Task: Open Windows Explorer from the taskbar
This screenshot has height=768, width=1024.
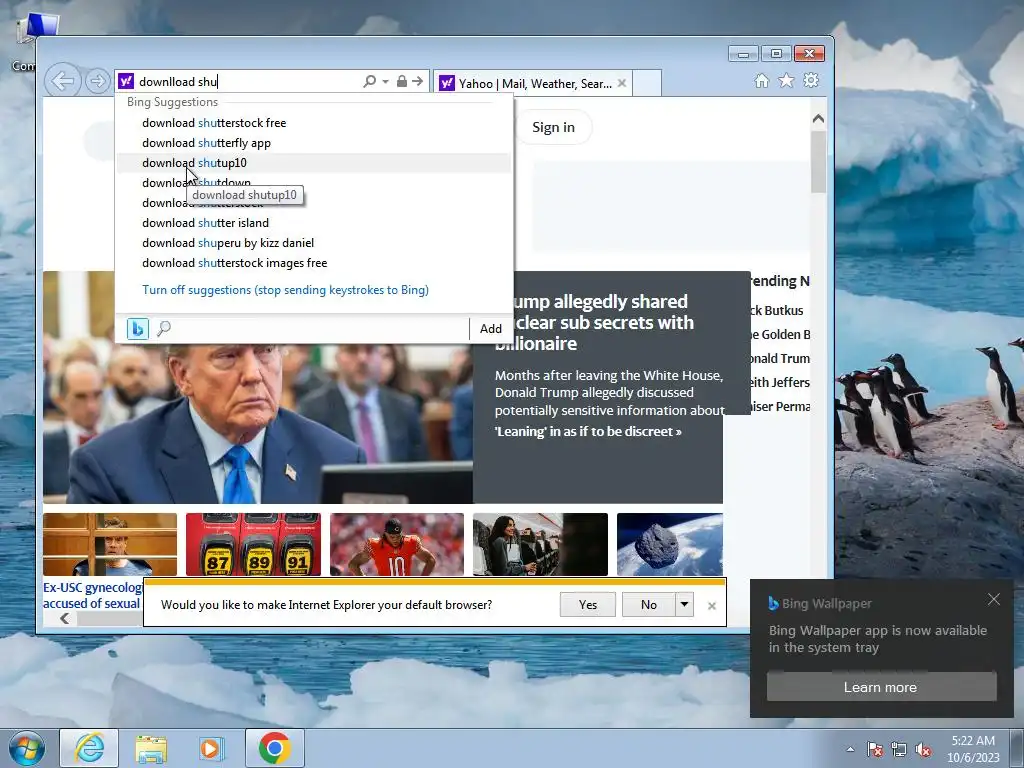Action: click(x=151, y=748)
